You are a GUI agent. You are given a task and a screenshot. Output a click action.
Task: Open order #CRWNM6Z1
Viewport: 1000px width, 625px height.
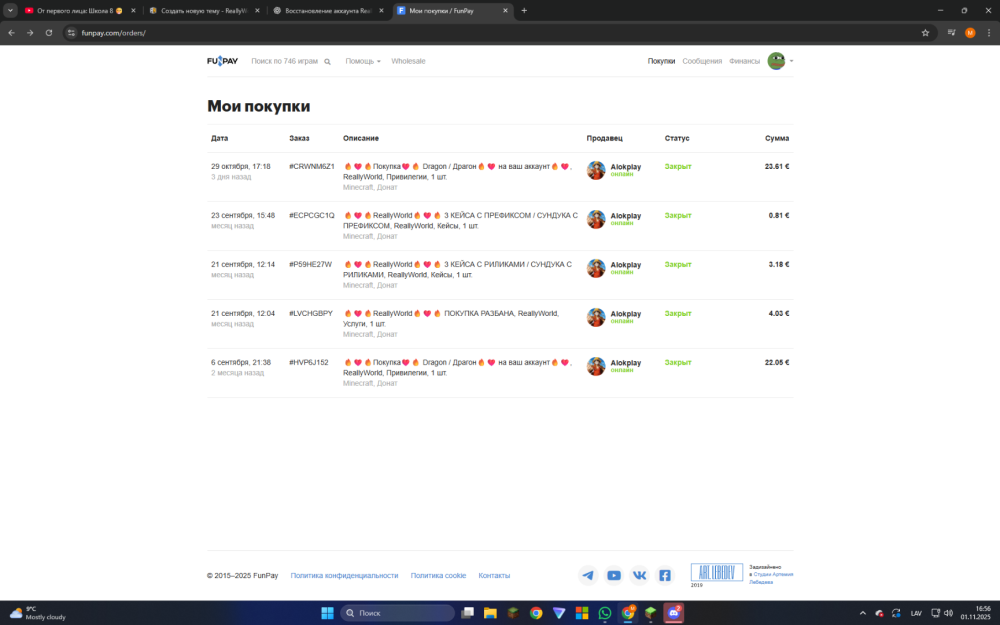311,166
